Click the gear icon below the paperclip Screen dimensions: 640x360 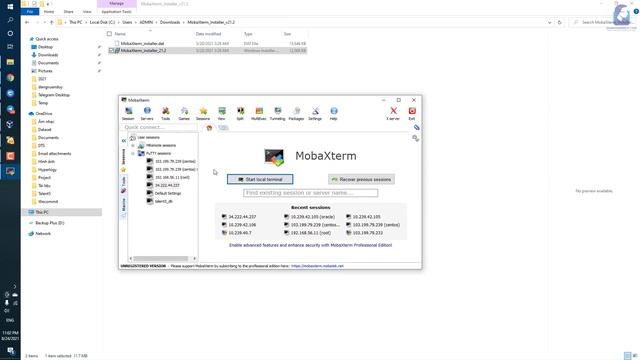[416, 138]
